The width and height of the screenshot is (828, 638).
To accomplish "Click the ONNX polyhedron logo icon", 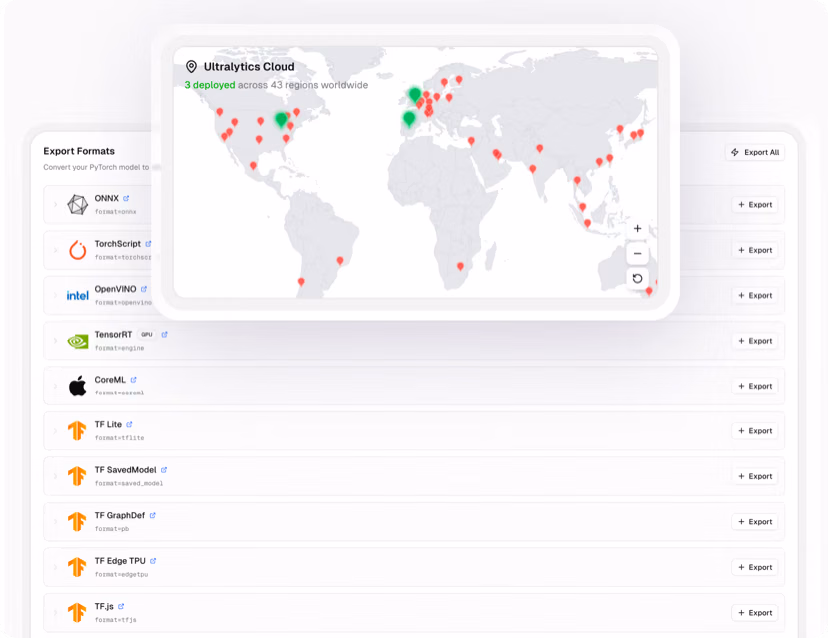I will (78, 204).
